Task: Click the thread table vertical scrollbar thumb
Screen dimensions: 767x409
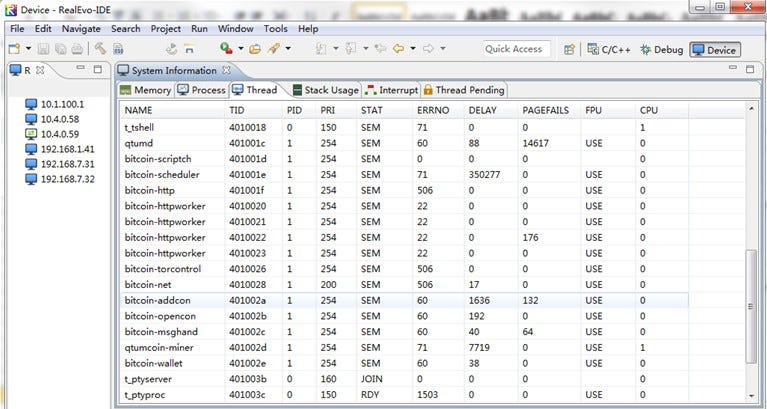Action: [750, 306]
